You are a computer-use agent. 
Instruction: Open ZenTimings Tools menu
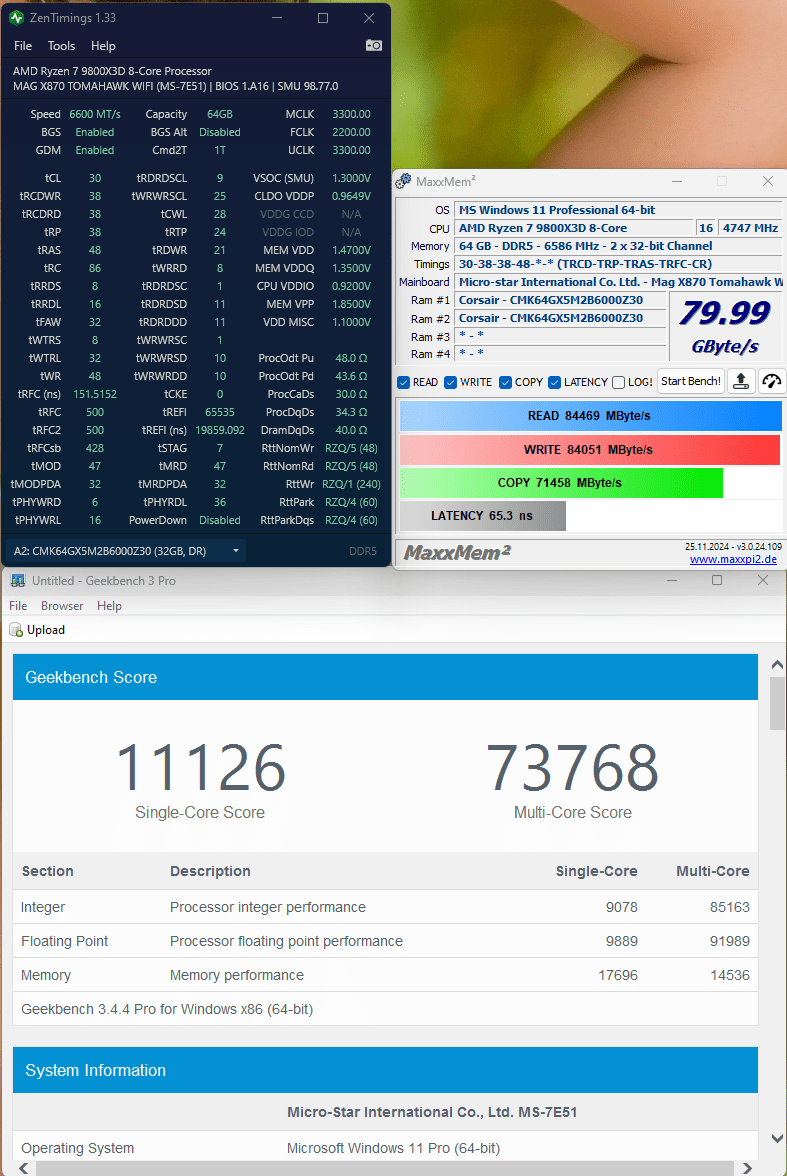[x=62, y=46]
